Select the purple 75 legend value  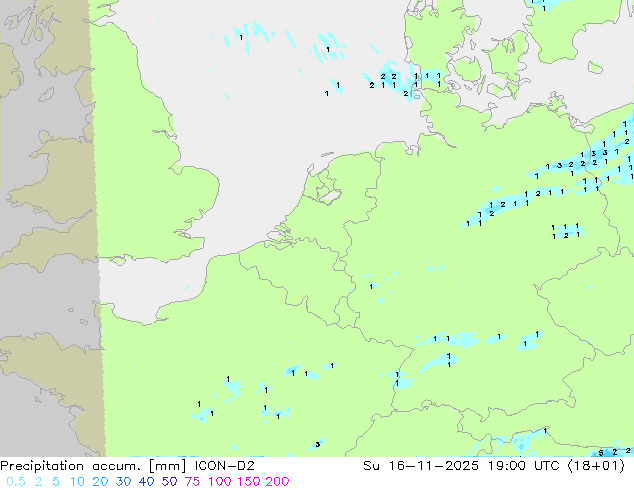192,482
